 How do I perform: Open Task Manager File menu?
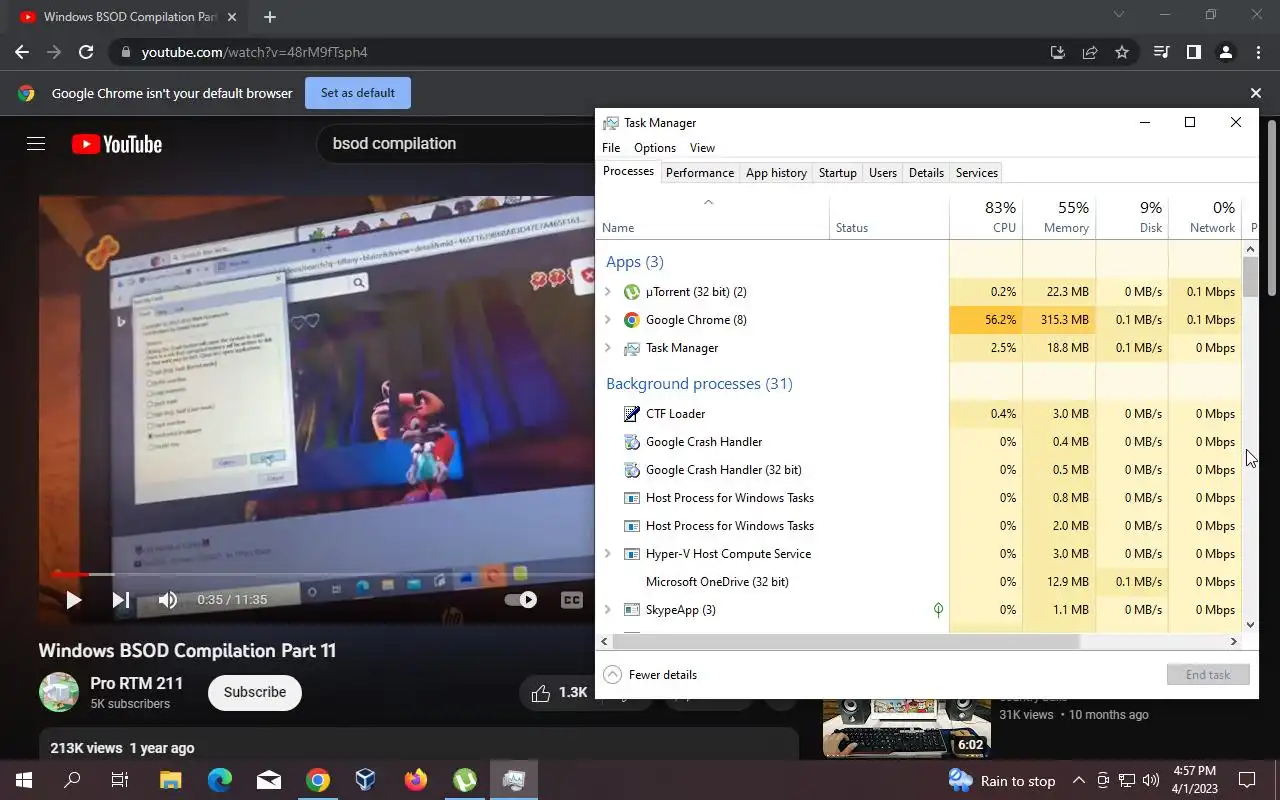pyautogui.click(x=611, y=148)
